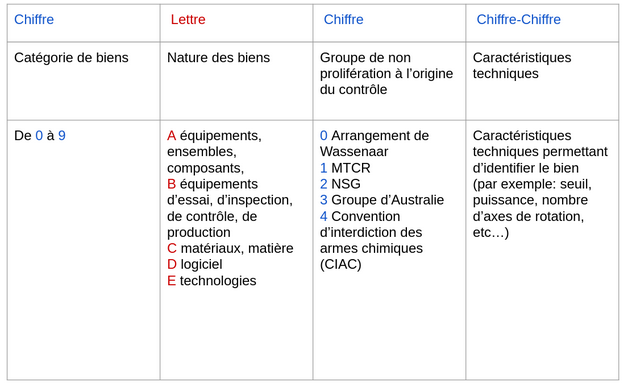This screenshot has width=627, height=387.
Task: Click the '4 Convention' CIAC entry
Action: (371, 240)
